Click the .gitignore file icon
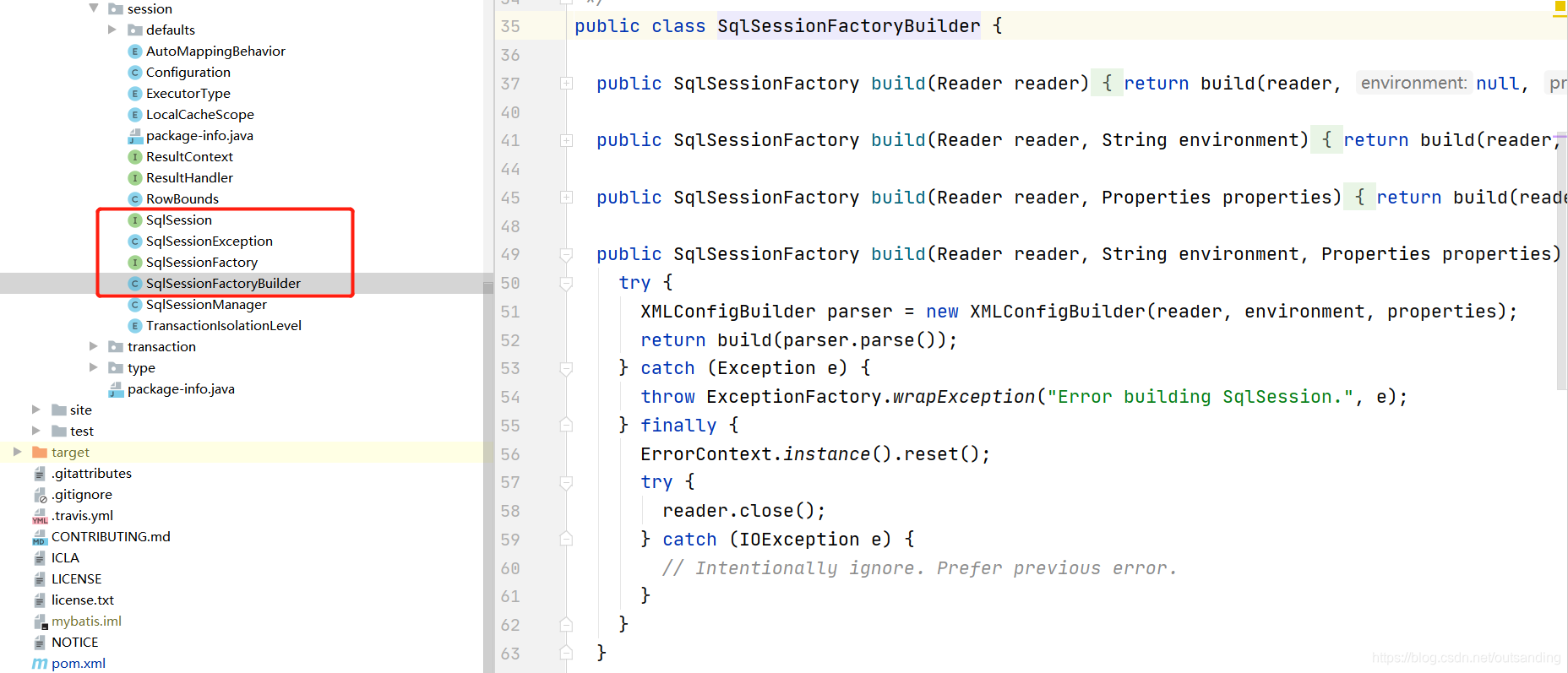The width and height of the screenshot is (1568, 673). [40, 495]
